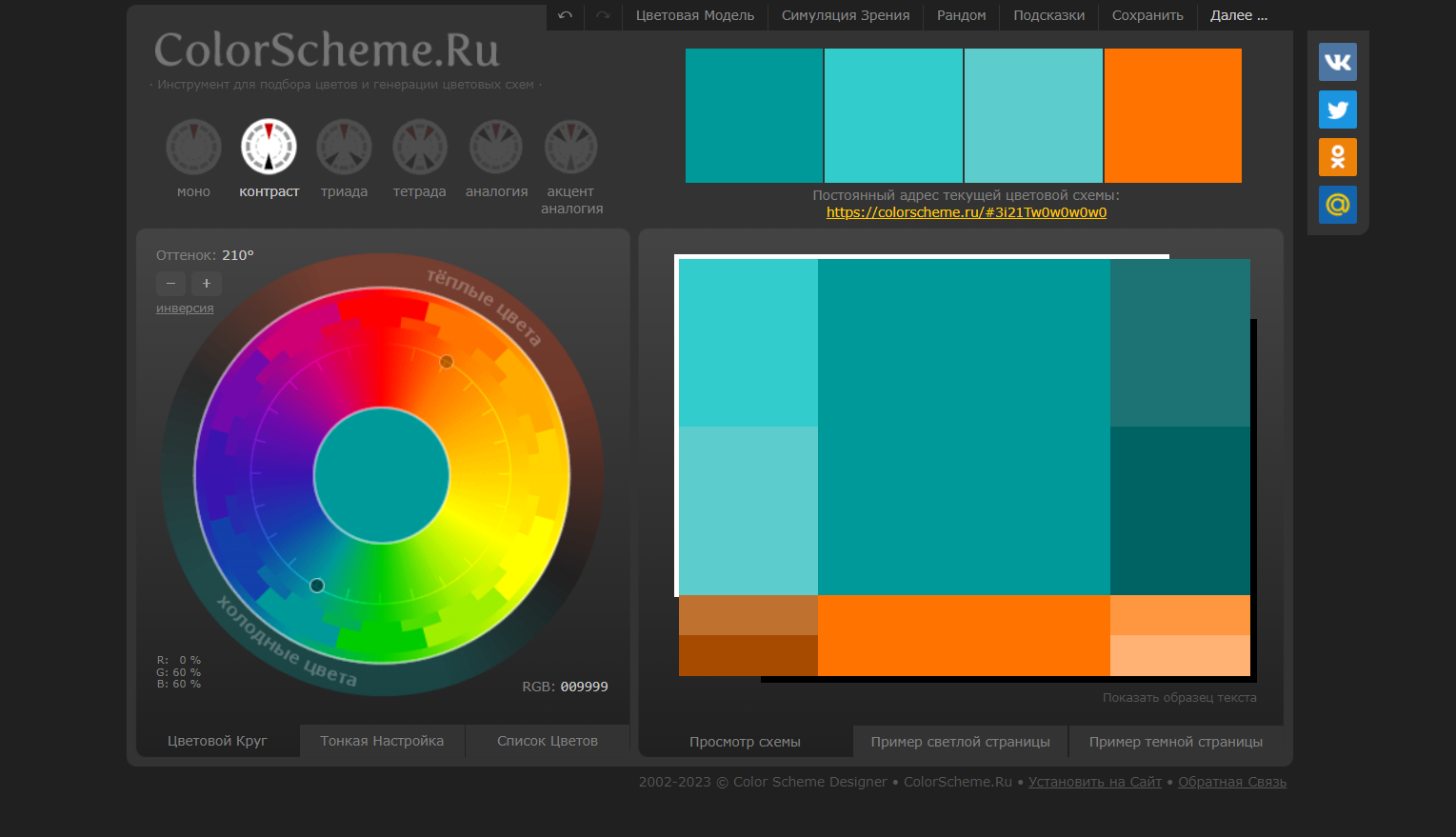Screen dimensions: 1456x837
Task: Click the bright turquoise palette swatch at top
Action: click(x=893, y=115)
